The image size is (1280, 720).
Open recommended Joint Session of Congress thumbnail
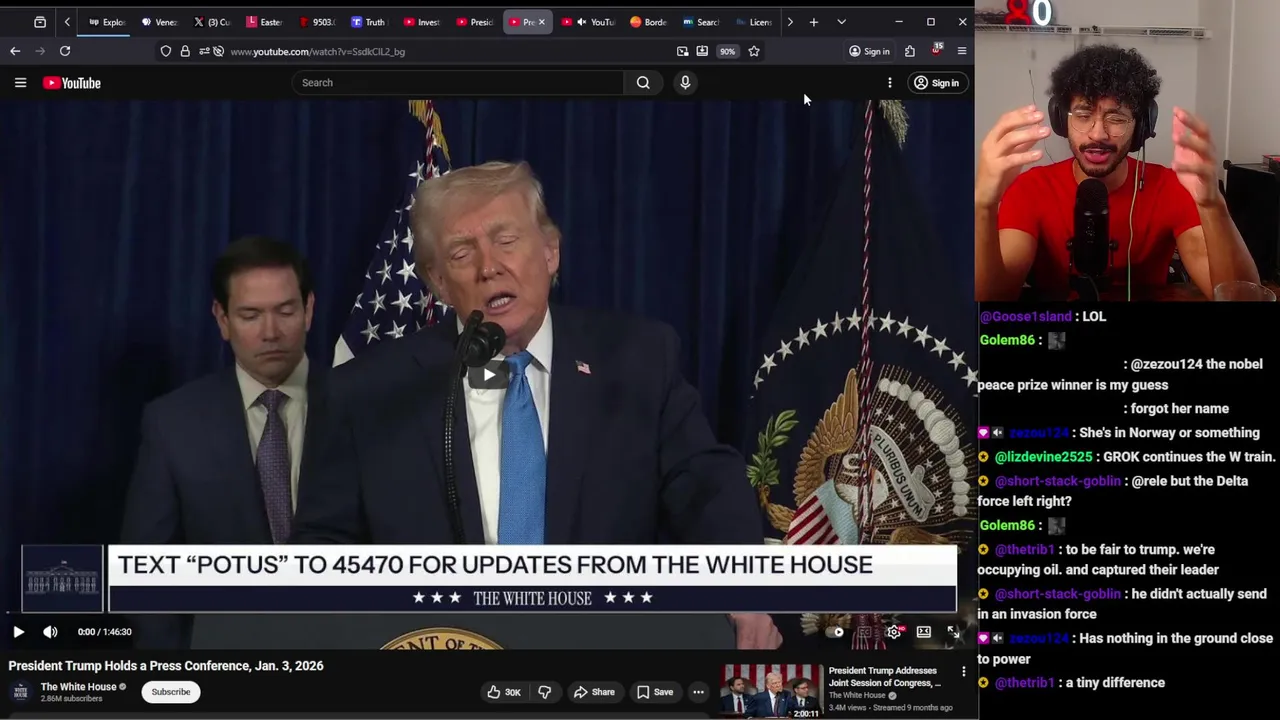771,692
